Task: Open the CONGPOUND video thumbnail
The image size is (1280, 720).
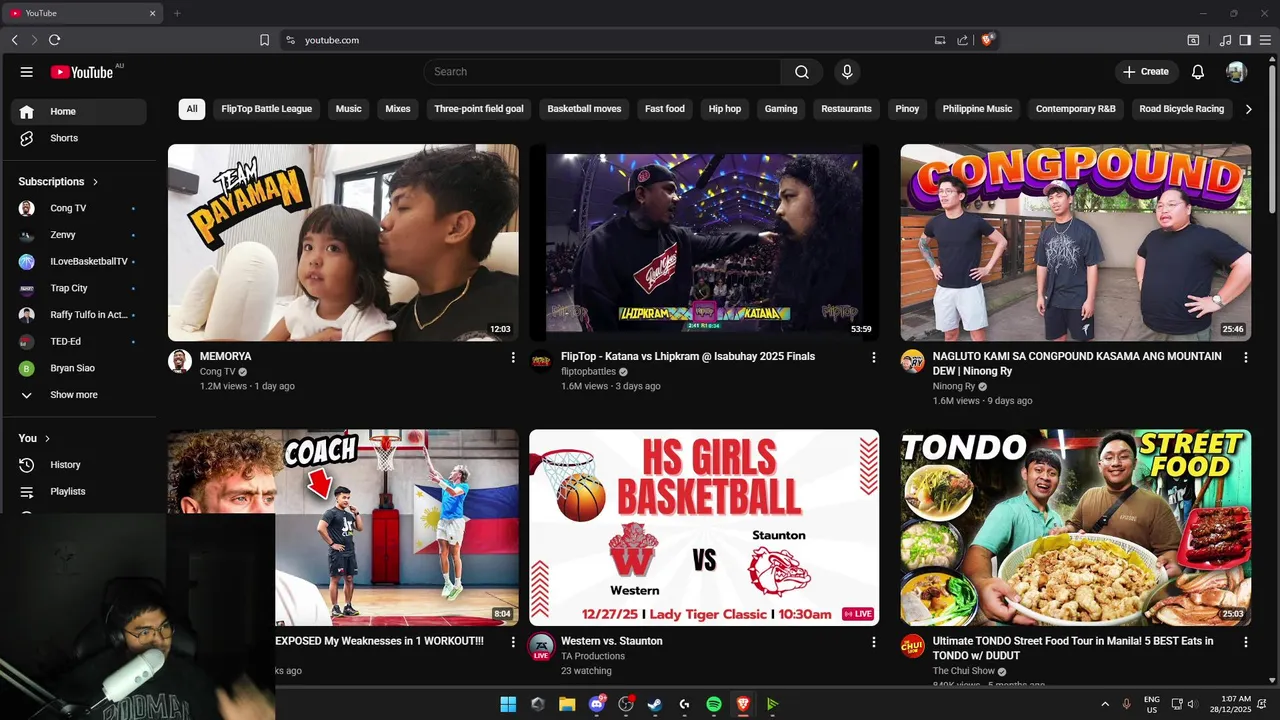Action: [x=1075, y=243]
